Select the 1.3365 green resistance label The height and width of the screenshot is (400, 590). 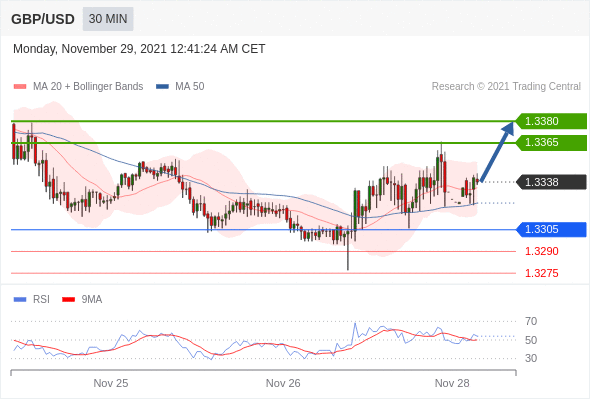[x=551, y=143]
